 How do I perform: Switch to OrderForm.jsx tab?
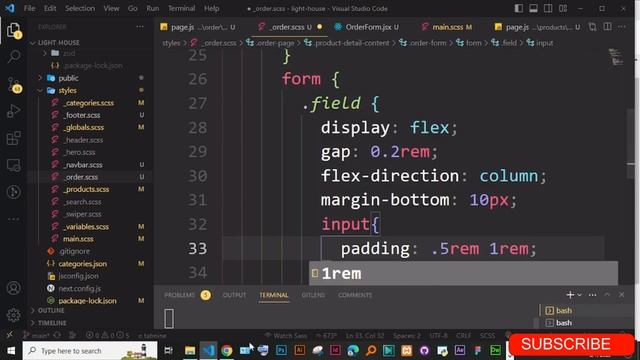[367, 27]
